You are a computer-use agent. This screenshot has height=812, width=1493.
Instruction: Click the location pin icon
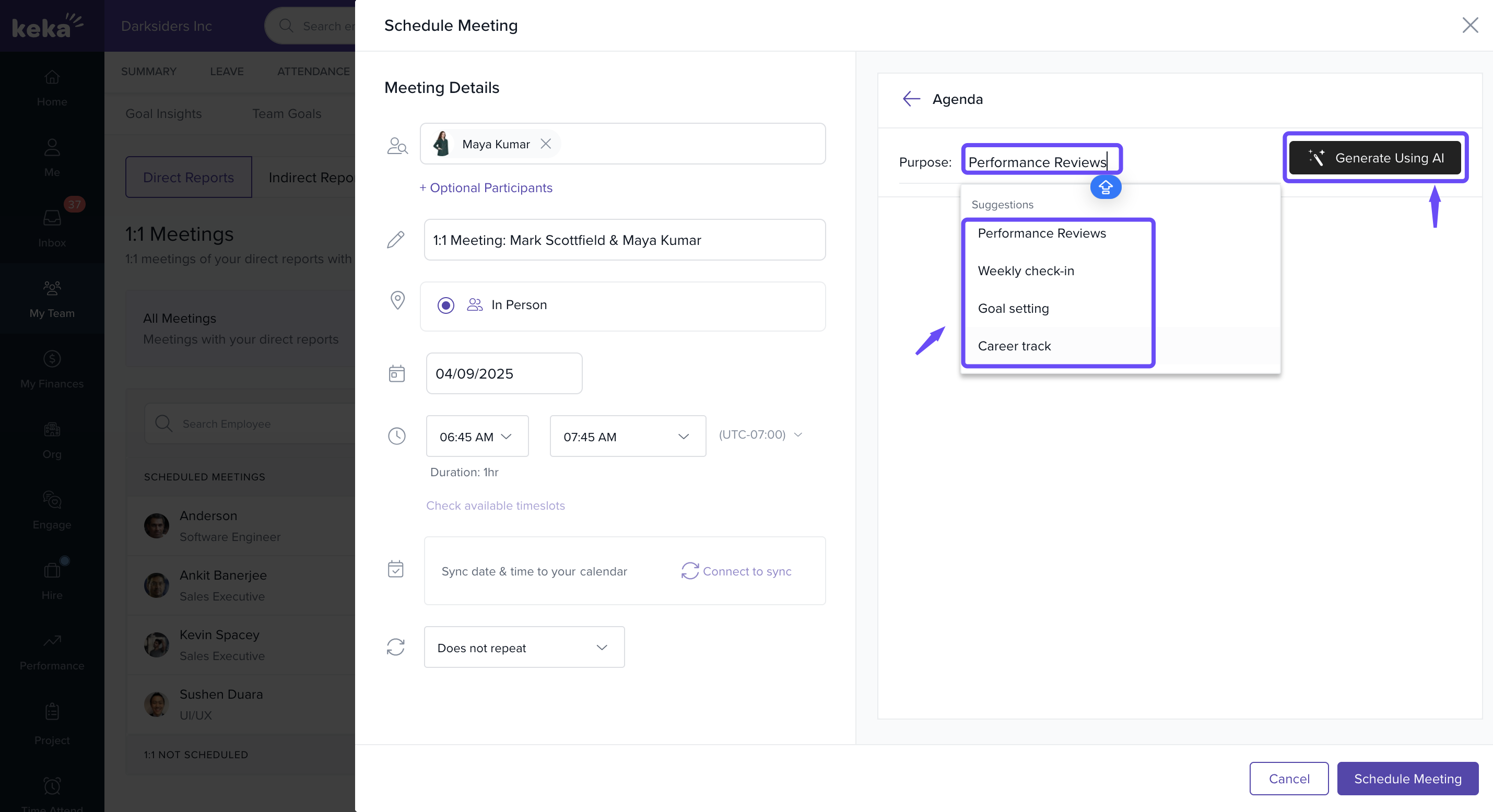click(x=397, y=300)
